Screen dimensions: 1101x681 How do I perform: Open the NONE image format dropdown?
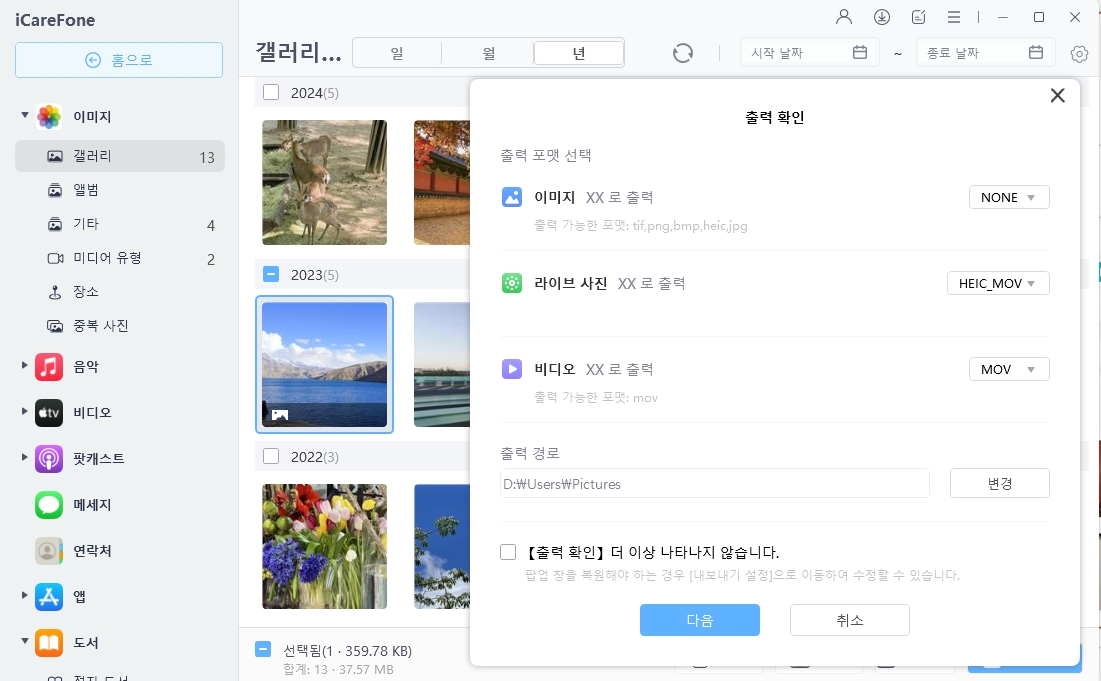(x=1009, y=197)
